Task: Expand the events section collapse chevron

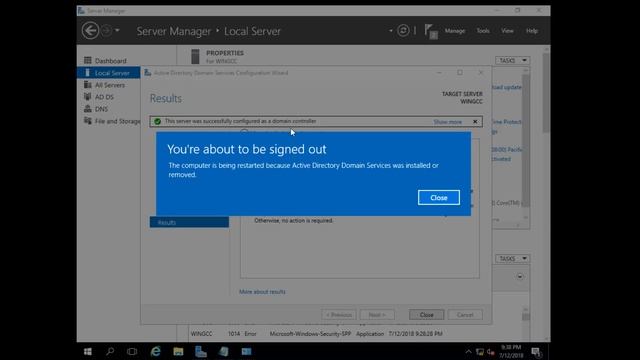Action: (520, 276)
